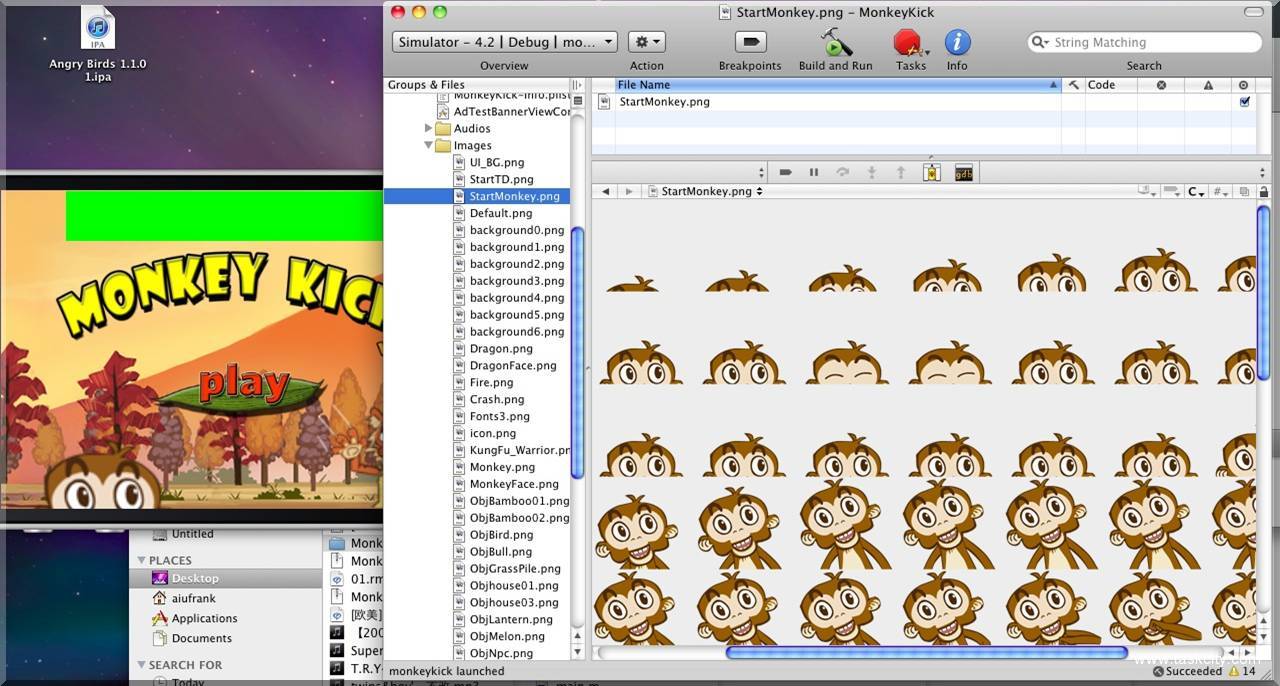The image size is (1280, 686).
Task: Sort by the target membership column icon
Action: point(1244,85)
